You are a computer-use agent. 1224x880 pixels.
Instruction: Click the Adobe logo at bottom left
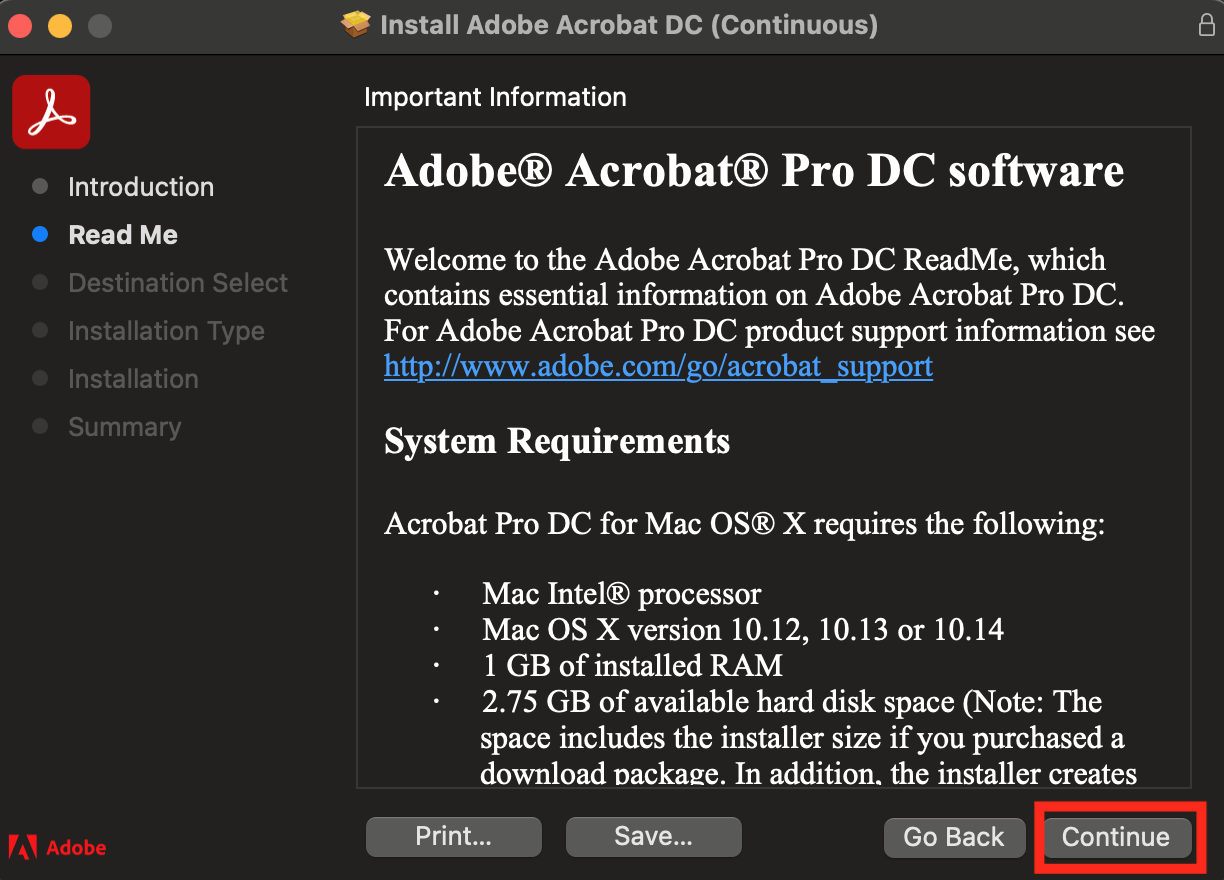[x=57, y=847]
